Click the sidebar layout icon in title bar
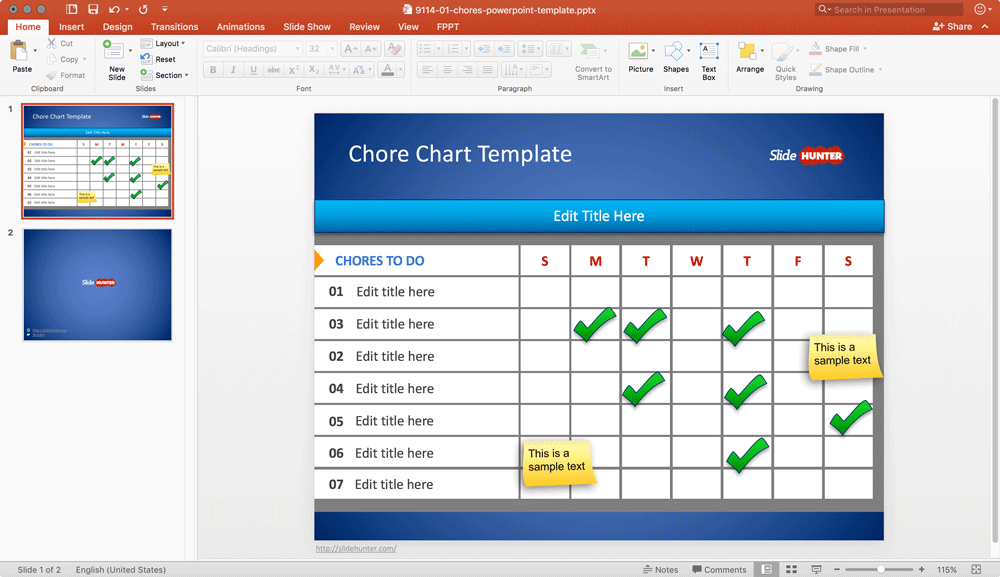1000x577 pixels. pos(71,9)
